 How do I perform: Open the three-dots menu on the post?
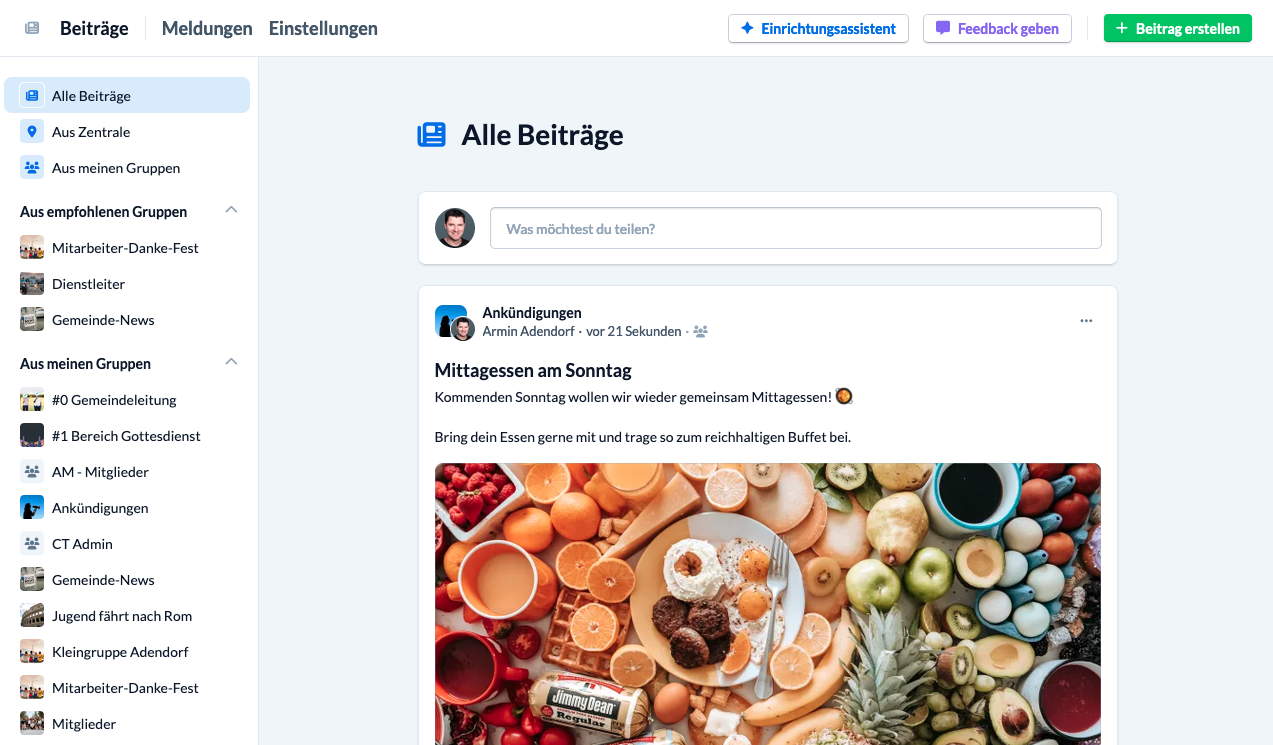pos(1086,321)
